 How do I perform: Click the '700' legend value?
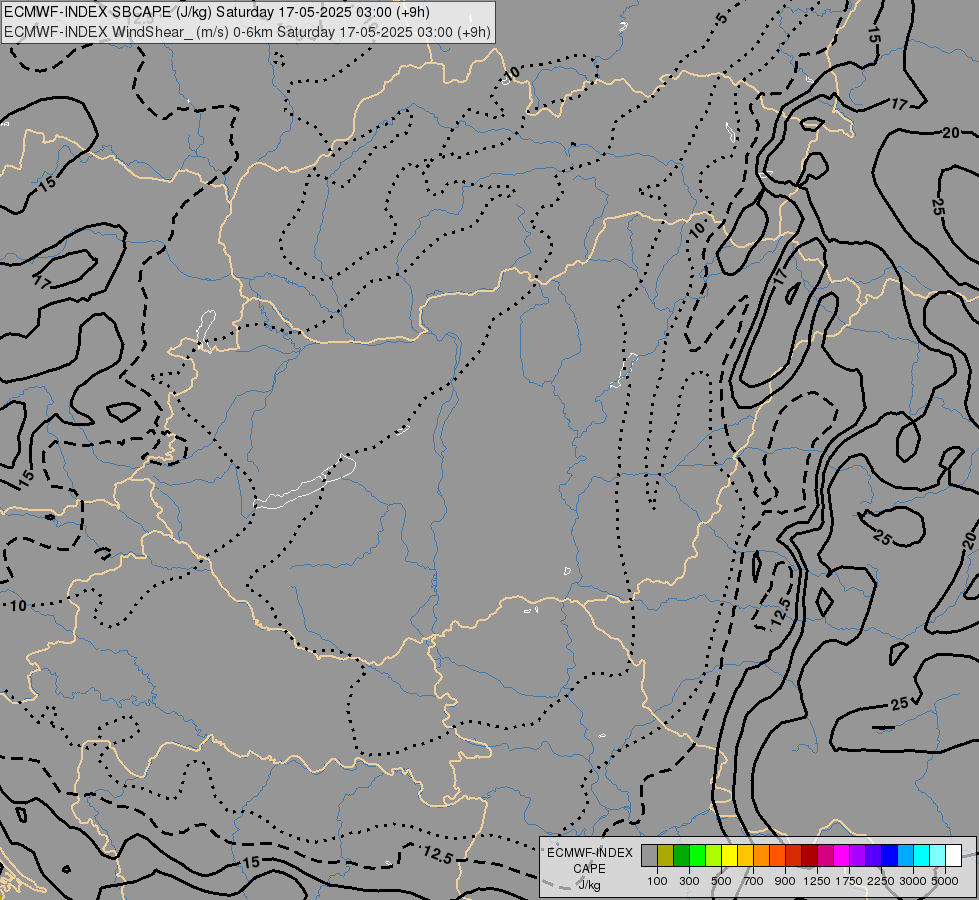[754, 881]
